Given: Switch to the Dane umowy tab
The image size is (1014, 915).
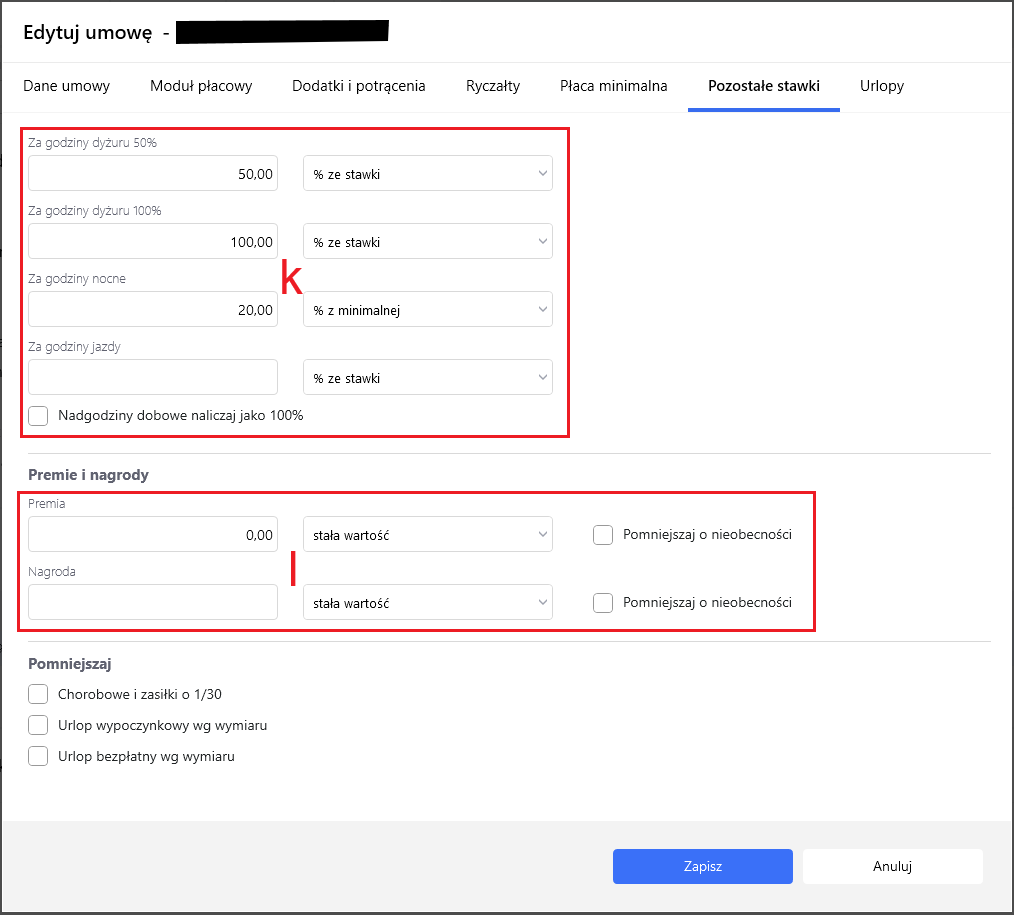Looking at the screenshot, I should point(66,86).
